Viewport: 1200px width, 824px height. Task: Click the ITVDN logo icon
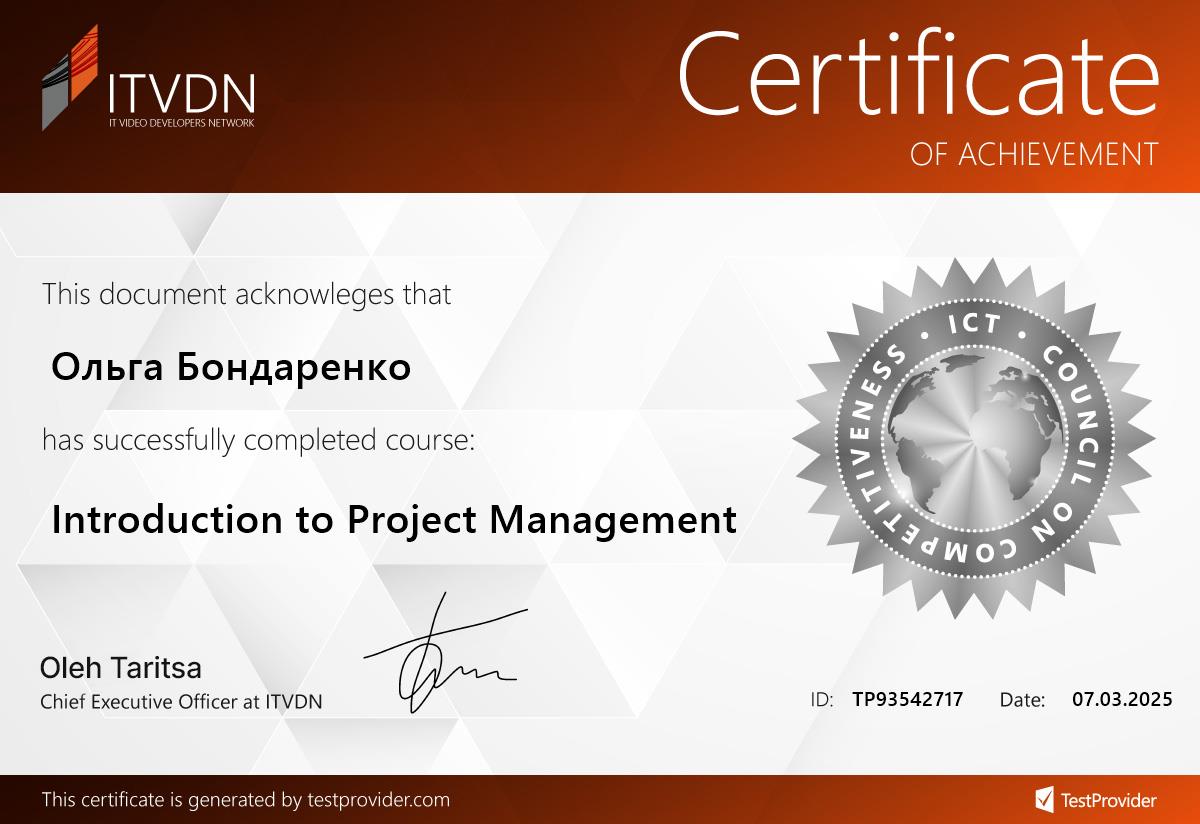coord(70,78)
